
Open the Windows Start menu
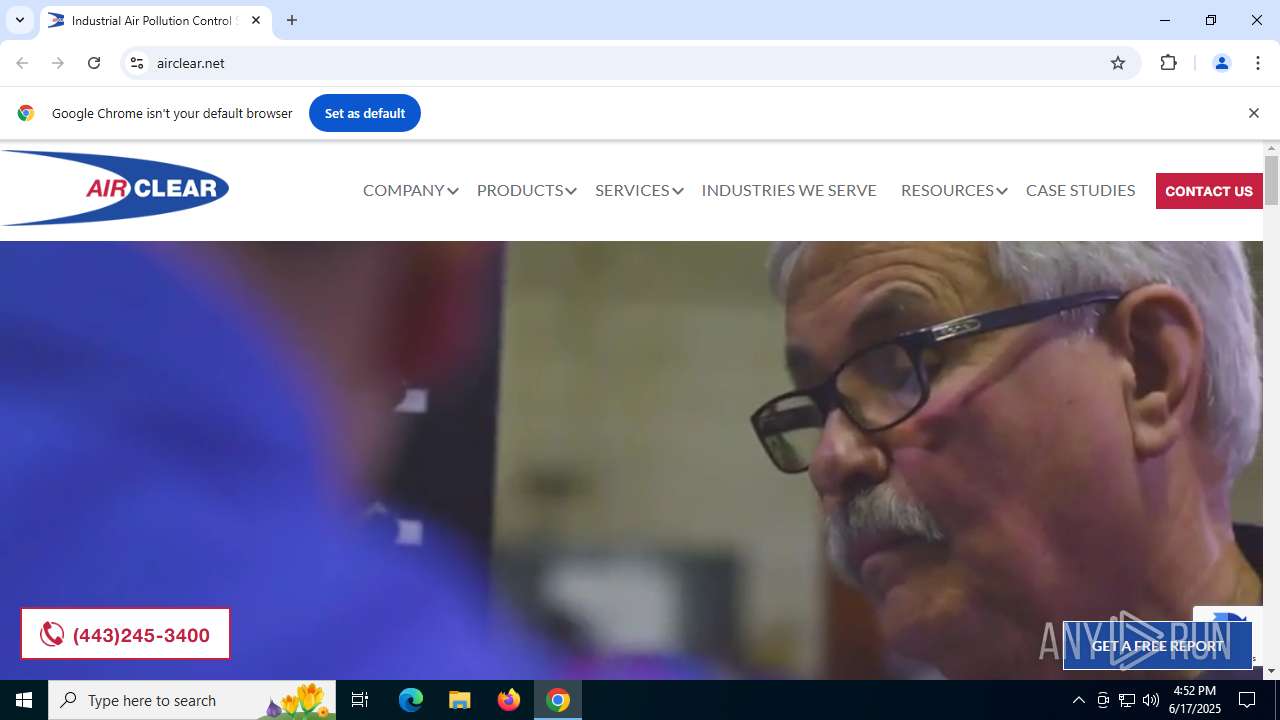point(24,700)
